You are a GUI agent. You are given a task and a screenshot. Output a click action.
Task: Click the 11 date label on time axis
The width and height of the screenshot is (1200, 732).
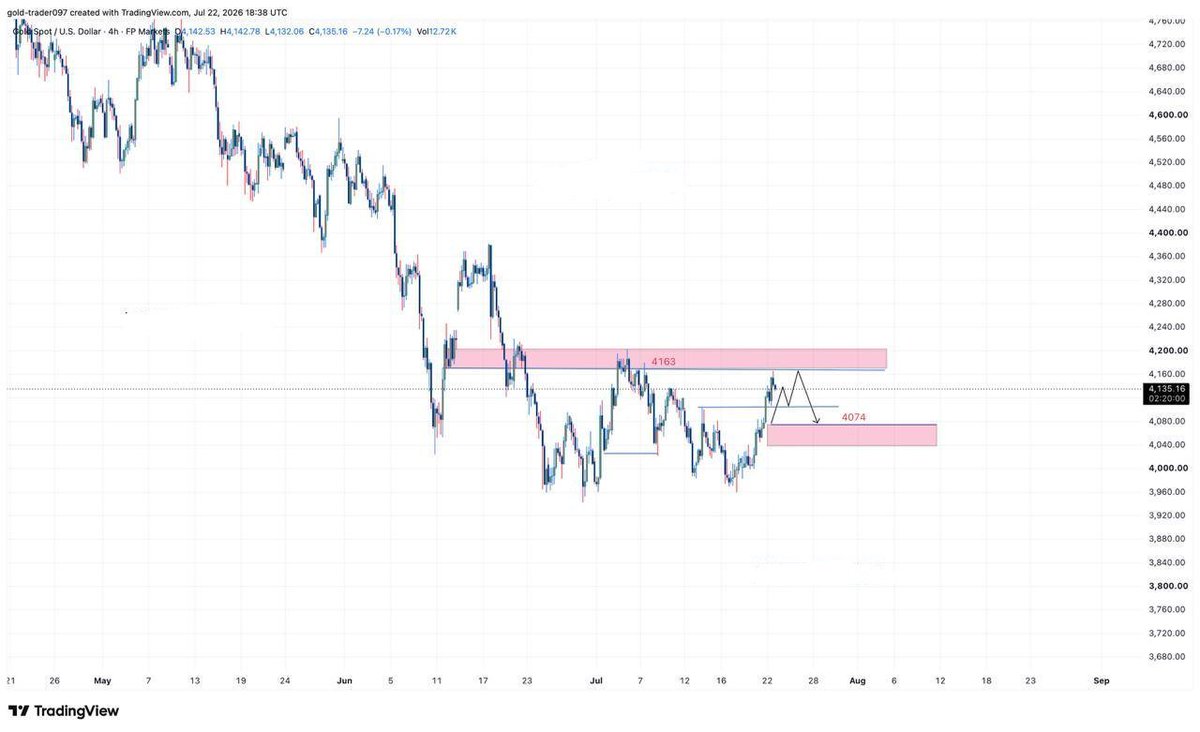click(437, 681)
